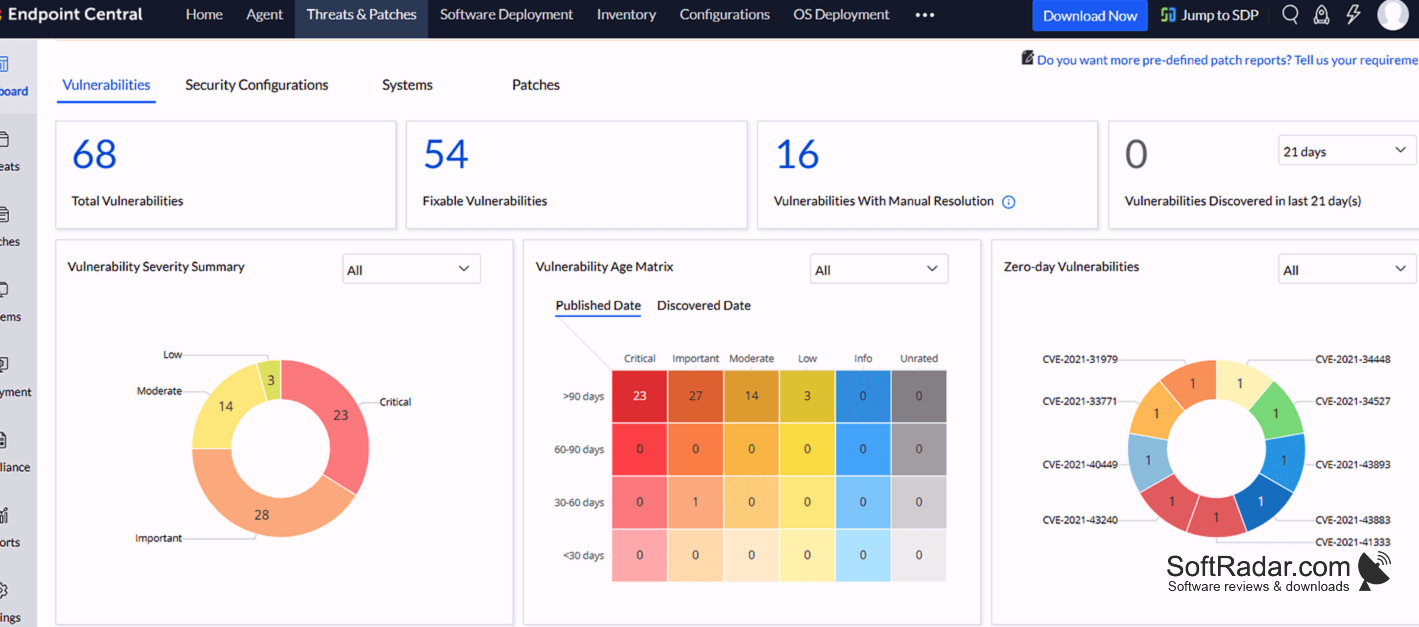
Task: Switch to the Security Configurations tab
Action: pyautogui.click(x=257, y=85)
